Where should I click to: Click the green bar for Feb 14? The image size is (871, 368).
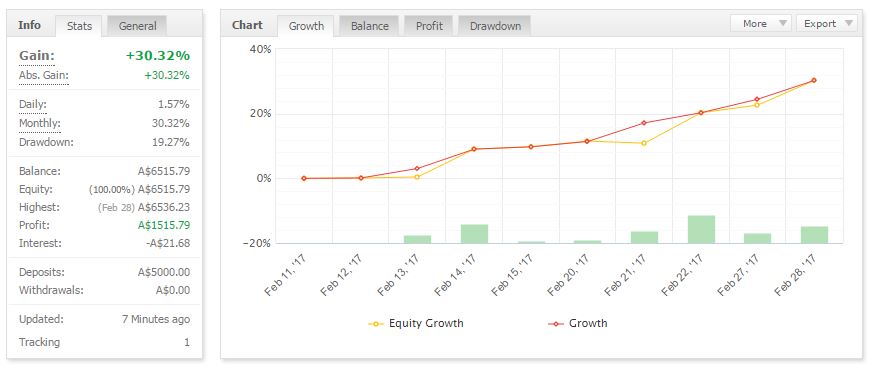(474, 233)
